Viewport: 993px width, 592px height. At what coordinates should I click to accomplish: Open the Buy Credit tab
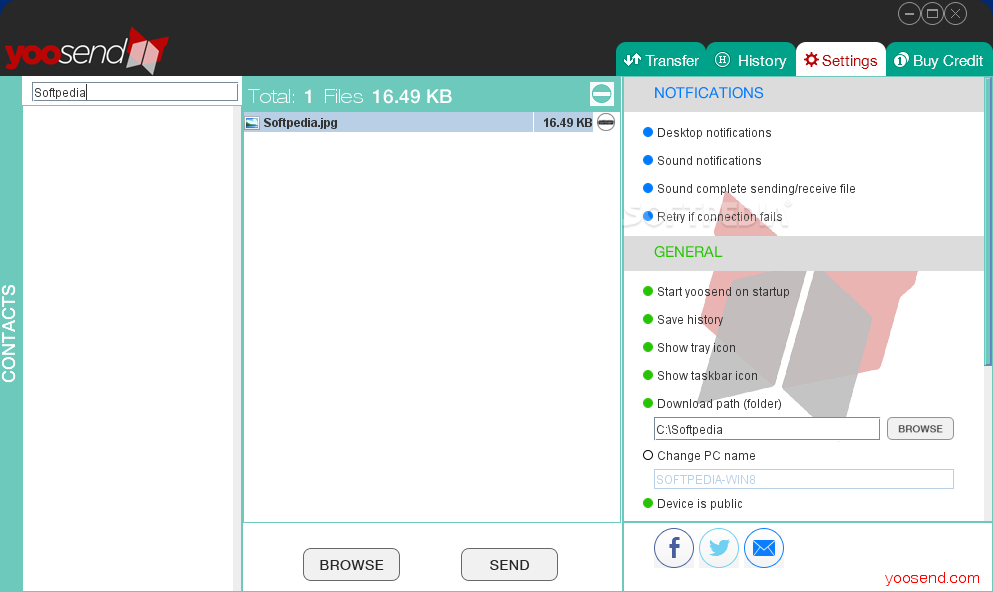point(939,60)
